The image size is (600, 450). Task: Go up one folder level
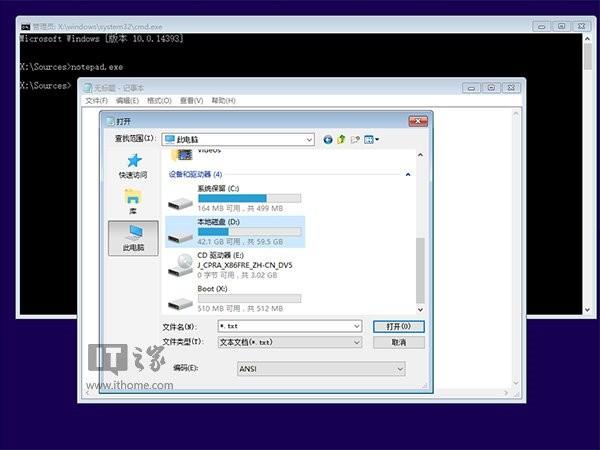(x=341, y=139)
